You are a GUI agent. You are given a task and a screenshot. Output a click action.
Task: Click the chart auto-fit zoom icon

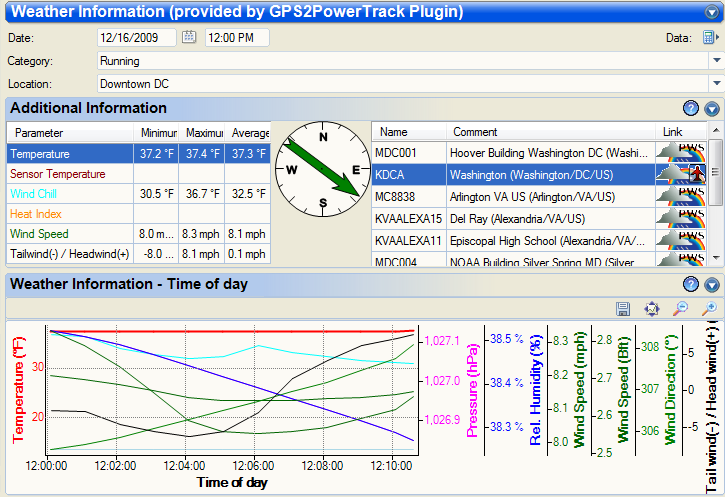pyautogui.click(x=651, y=308)
